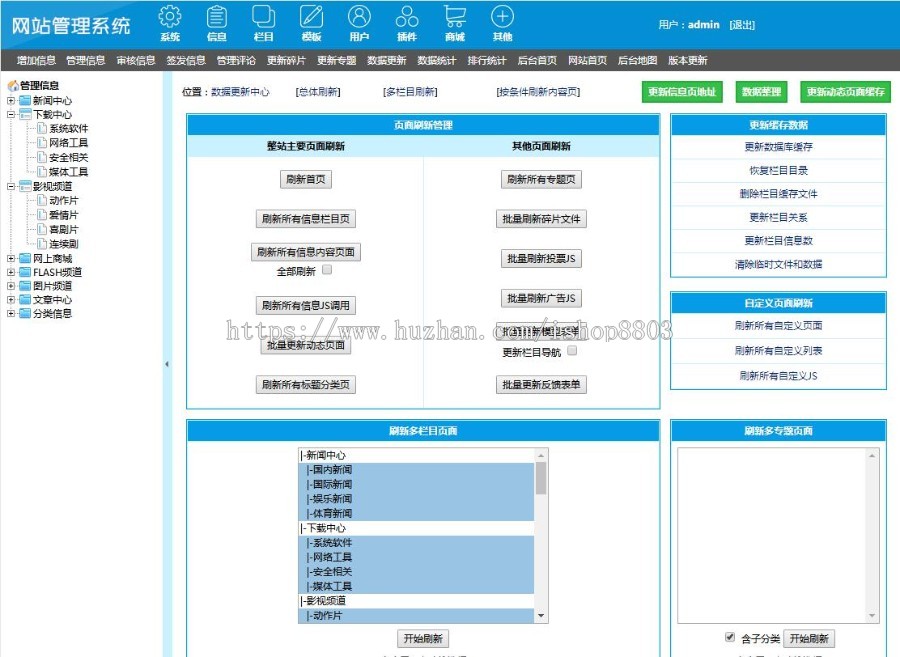Viewport: 900px width, 657px height.
Task: Click the 批量更新反馈表单 button
Action: (x=541, y=384)
